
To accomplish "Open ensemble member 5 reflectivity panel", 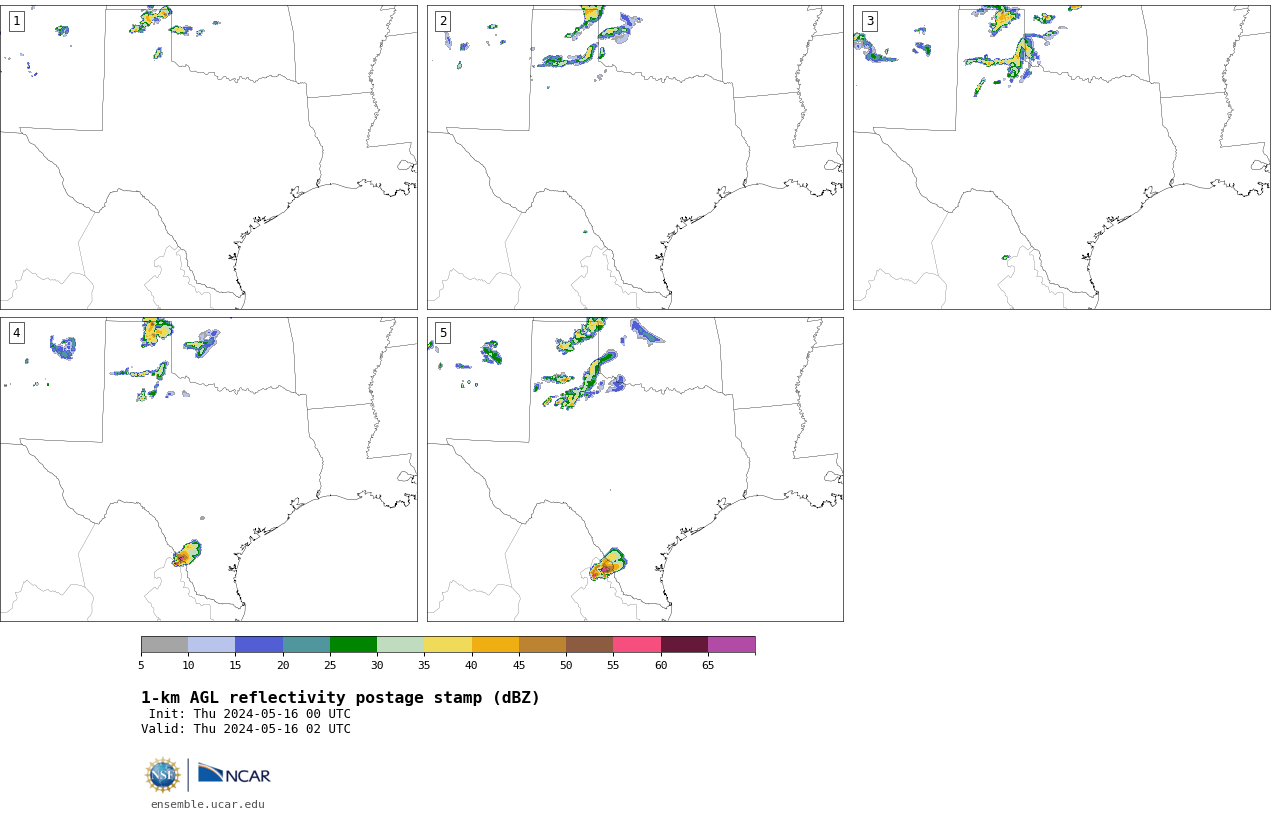I will click(x=635, y=469).
